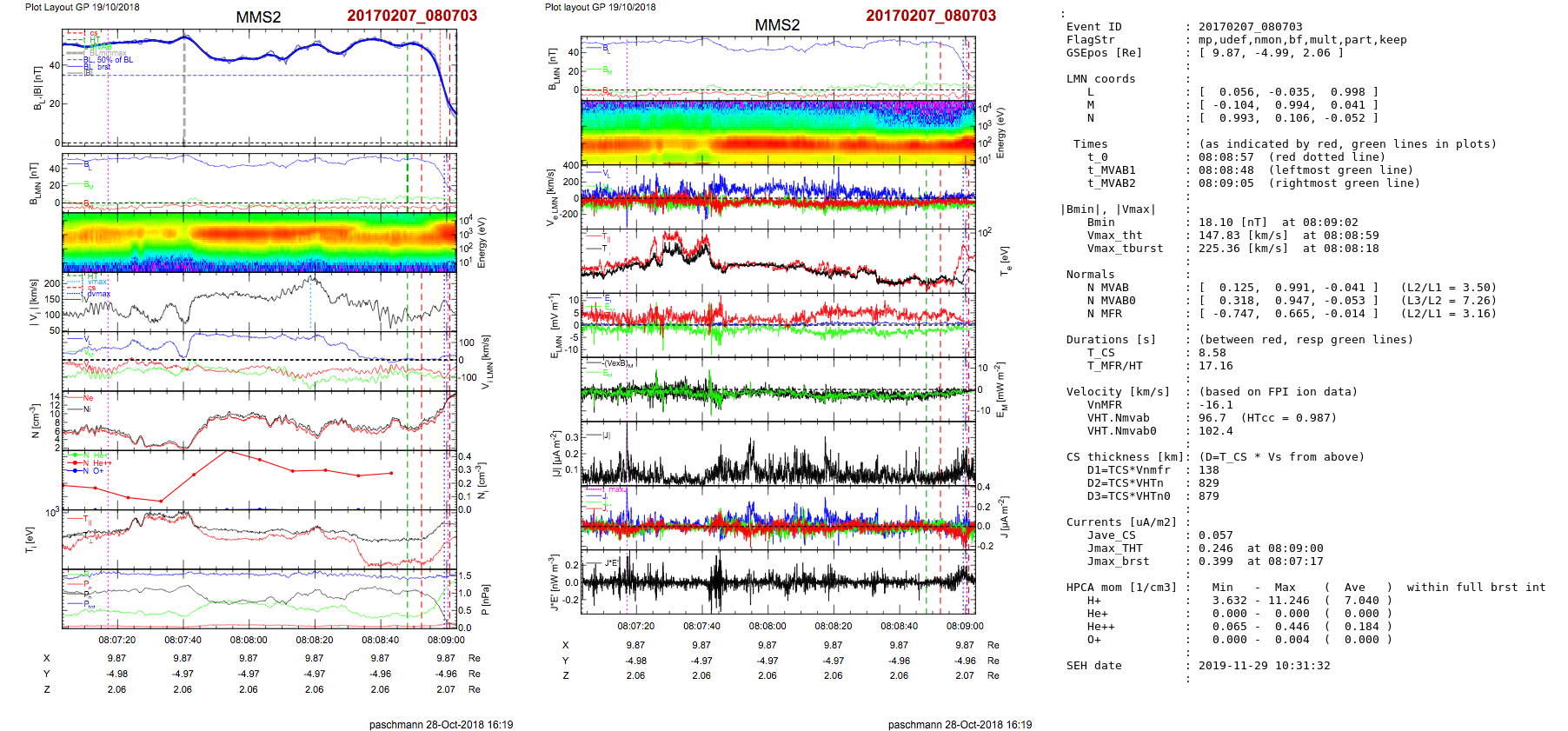Select the red event ID above right plot
Viewport: 1568px width, 731px height.
[x=931, y=16]
